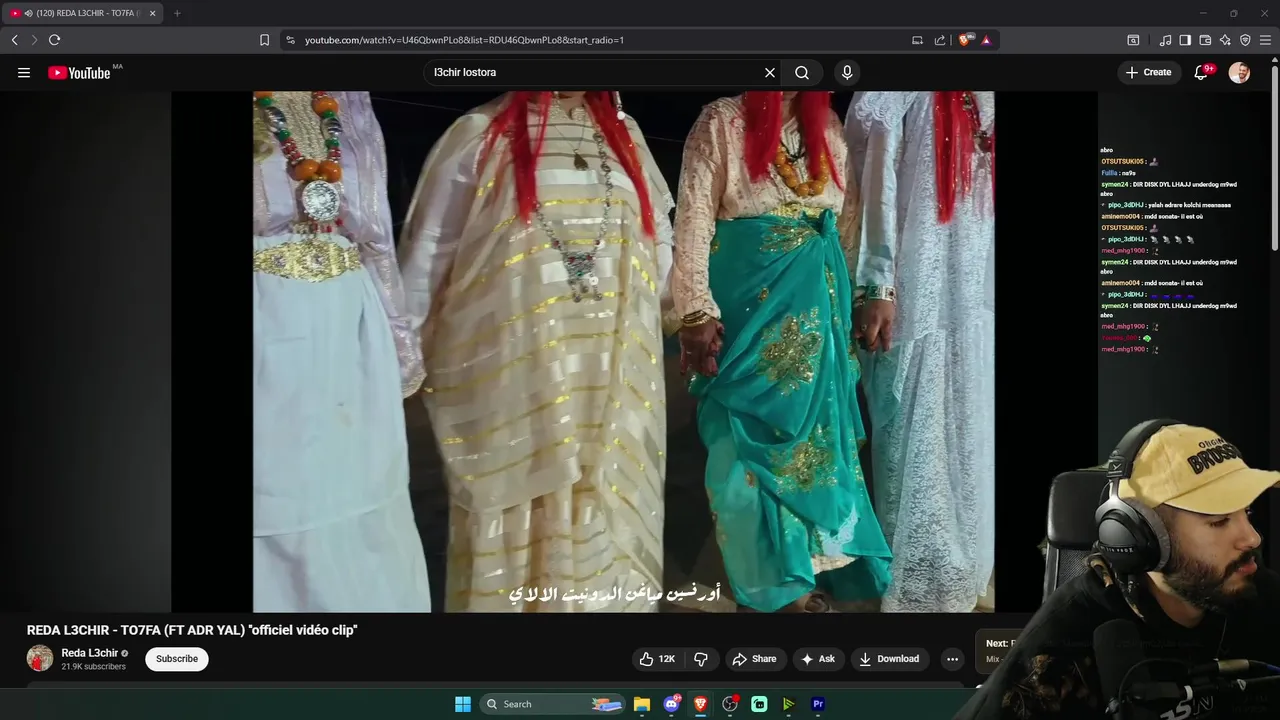This screenshot has width=1280, height=720.
Task: Open OBS Studio from the taskbar
Action: (730, 704)
